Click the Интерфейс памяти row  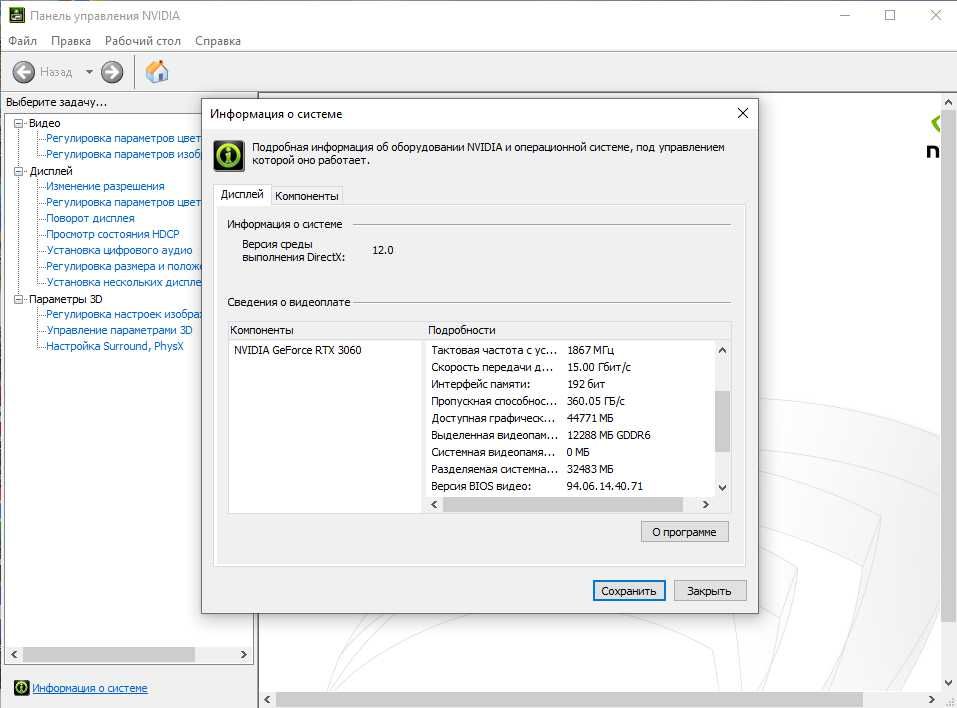coord(571,385)
